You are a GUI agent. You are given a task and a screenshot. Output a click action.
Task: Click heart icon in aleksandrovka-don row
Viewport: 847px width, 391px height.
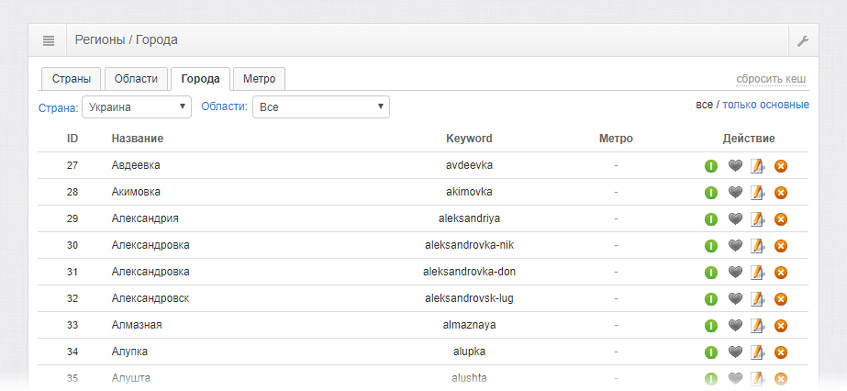coord(735,272)
